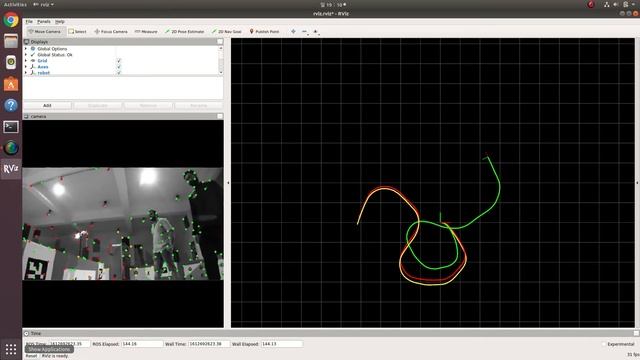Toggle the Grid display checkbox
The image size is (640, 360).
point(119,61)
